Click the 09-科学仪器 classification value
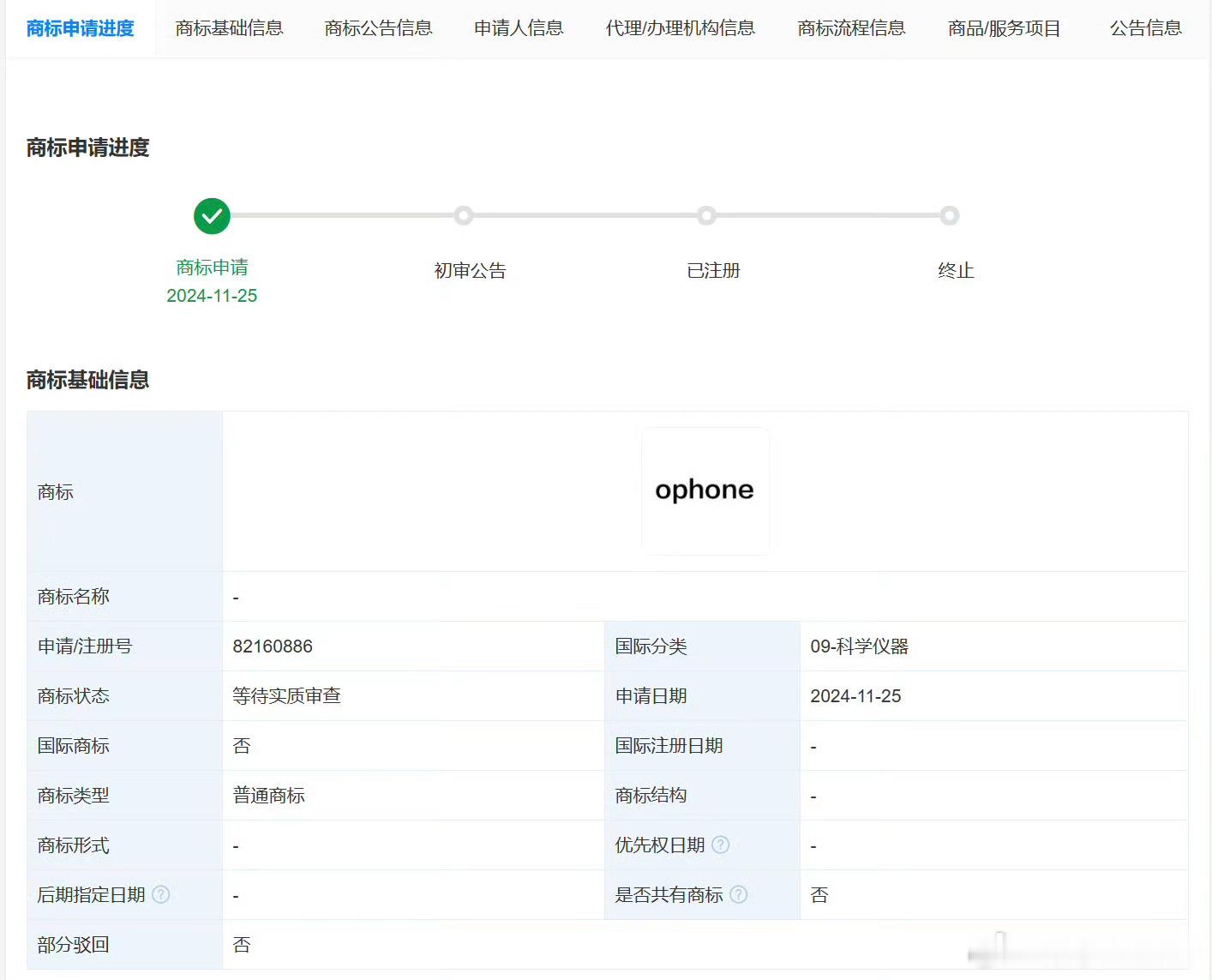Screen dimensions: 1212x980 (x=859, y=646)
